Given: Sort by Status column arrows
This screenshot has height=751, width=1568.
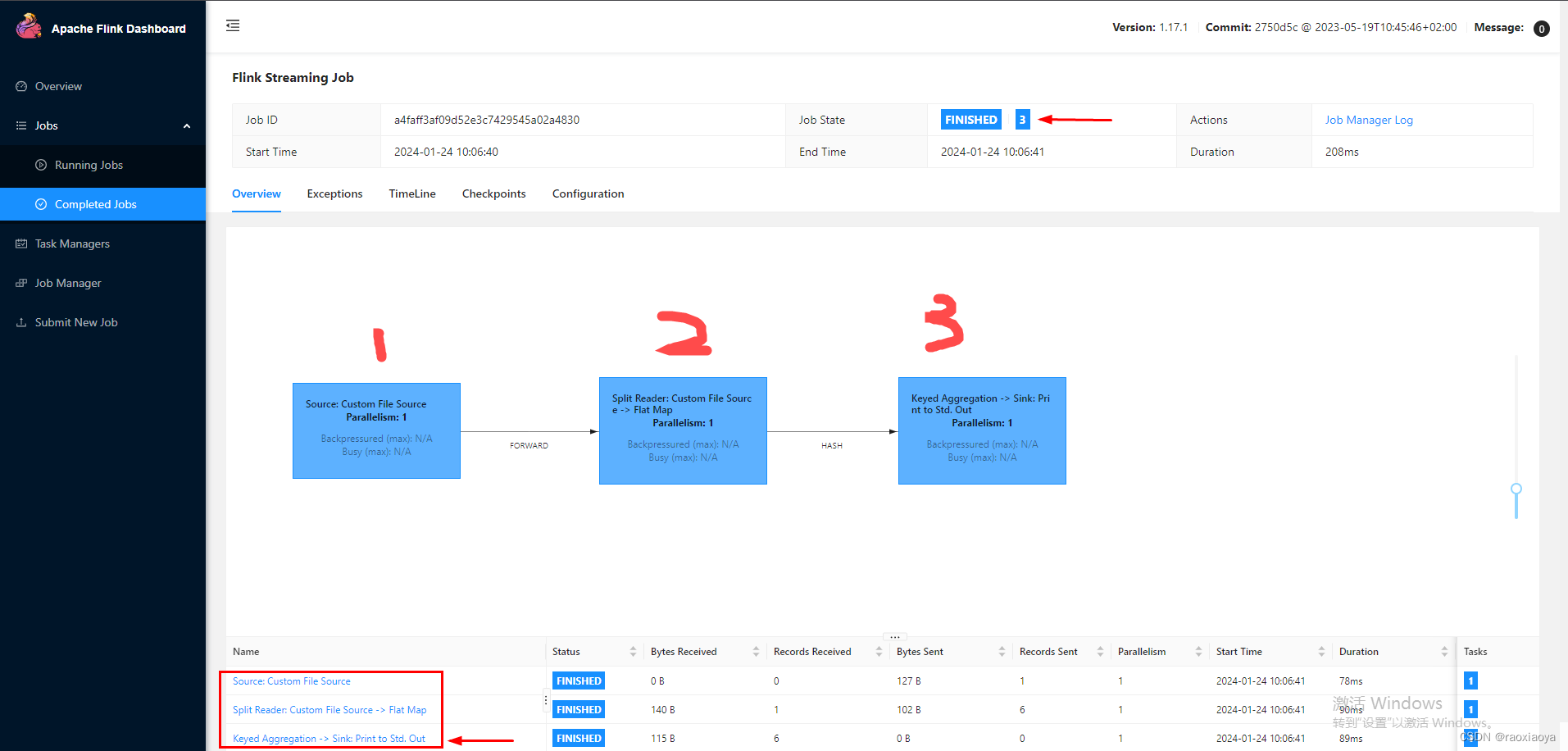Looking at the screenshot, I should pyautogui.click(x=633, y=652).
